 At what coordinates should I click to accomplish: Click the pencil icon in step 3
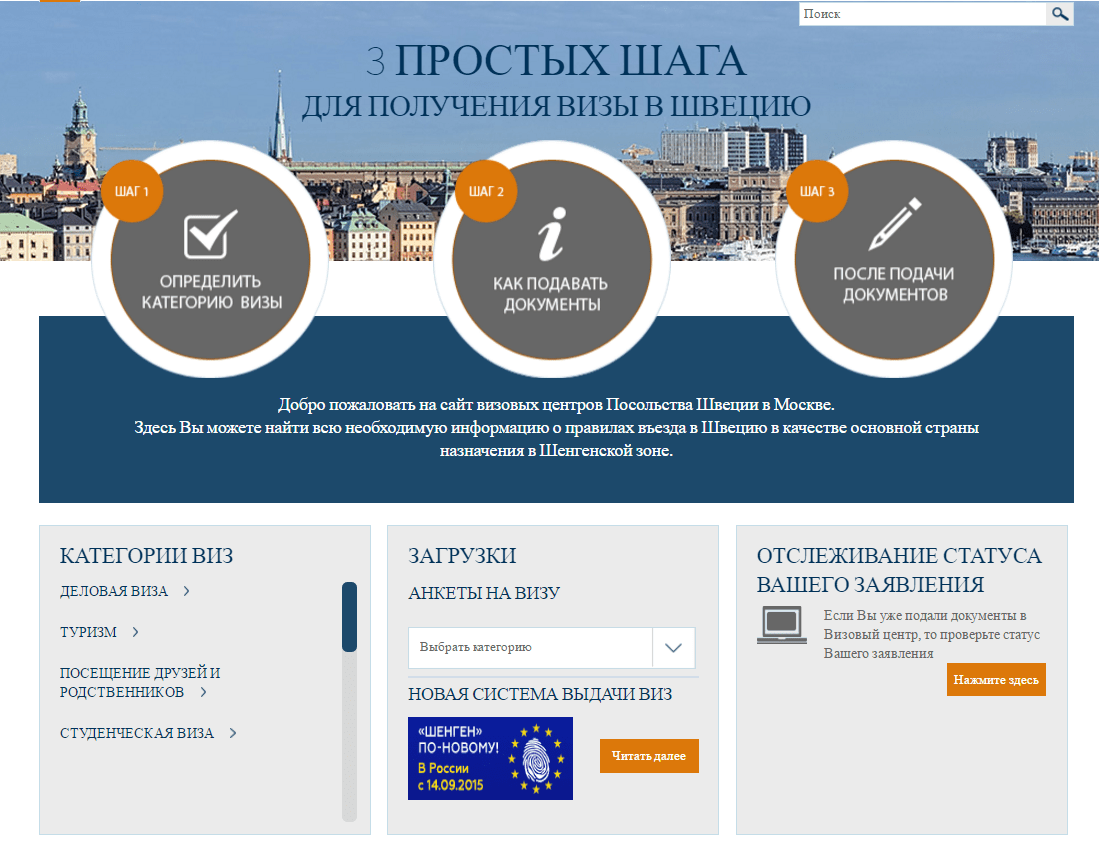pos(895,225)
